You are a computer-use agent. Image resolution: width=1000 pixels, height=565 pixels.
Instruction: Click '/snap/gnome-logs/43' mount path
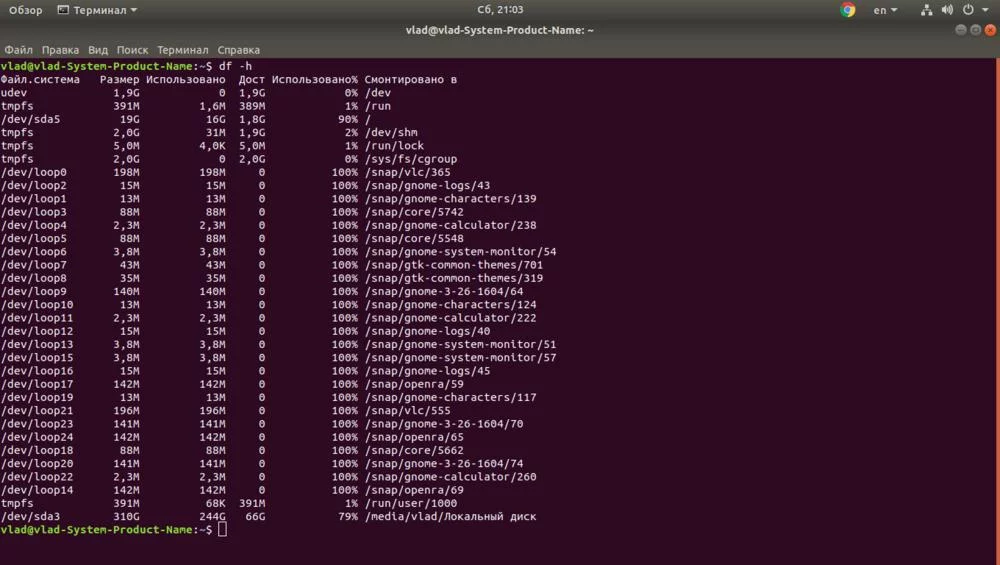pos(427,186)
